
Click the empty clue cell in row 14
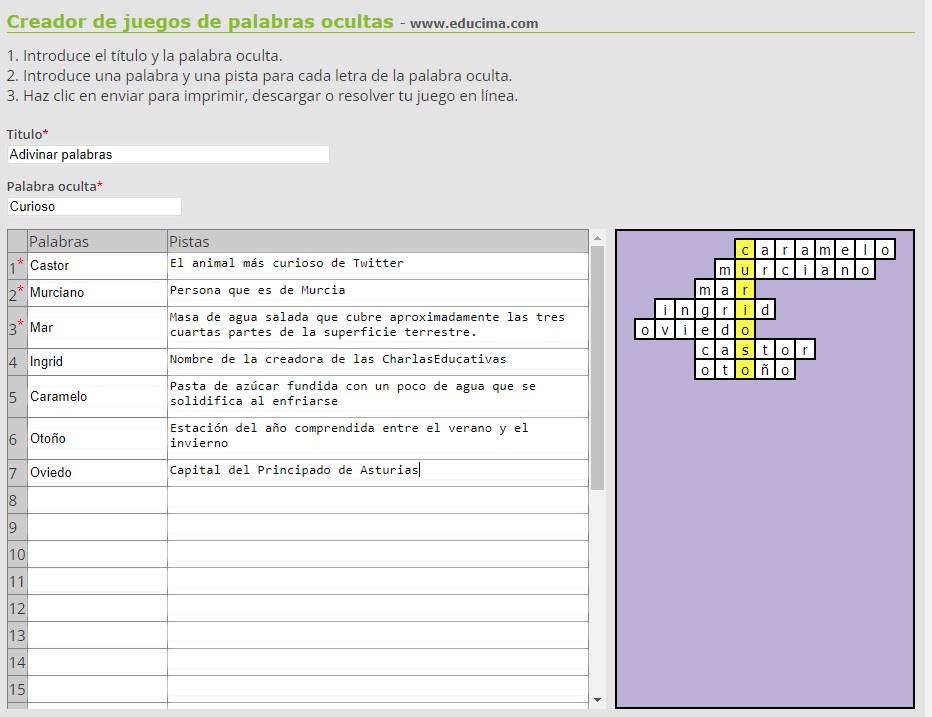(378, 663)
